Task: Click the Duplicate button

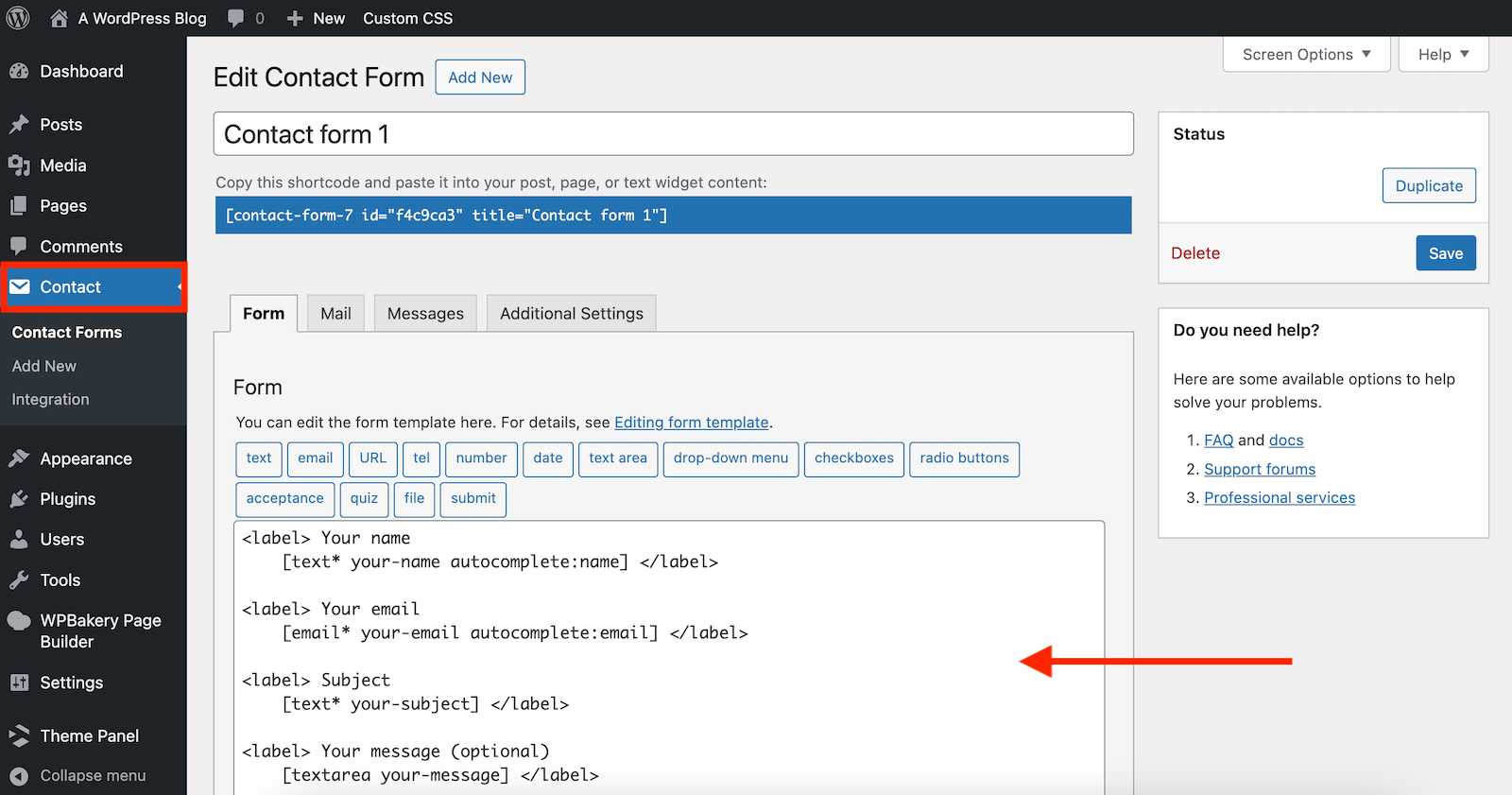Action: click(1429, 185)
